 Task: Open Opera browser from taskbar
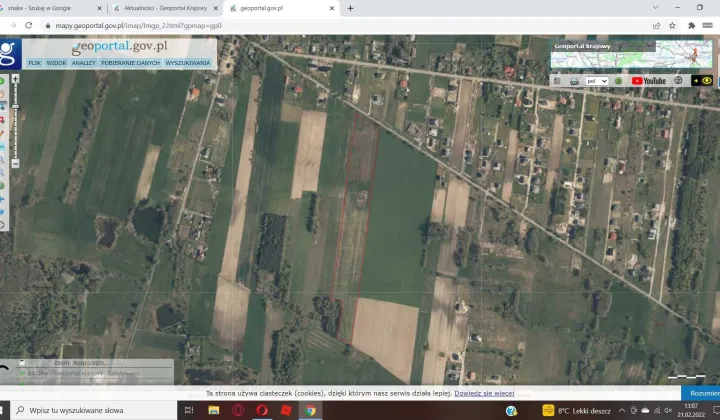262,410
